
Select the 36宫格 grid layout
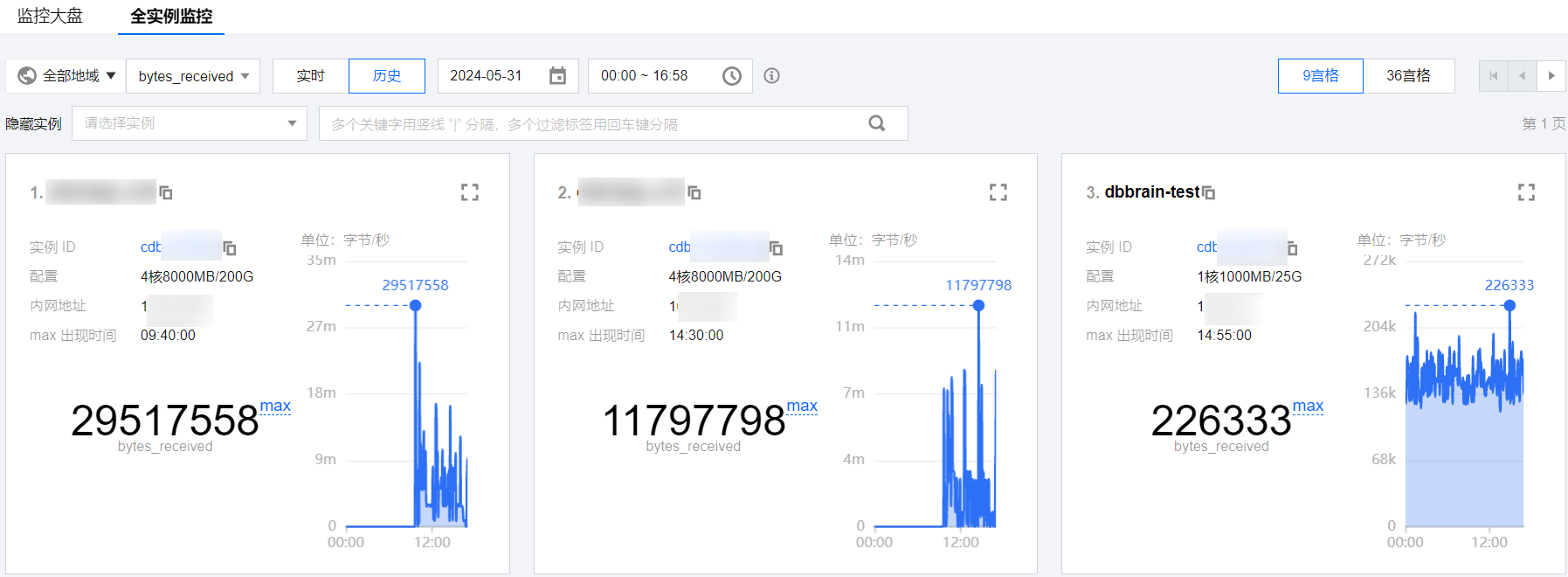point(1408,76)
